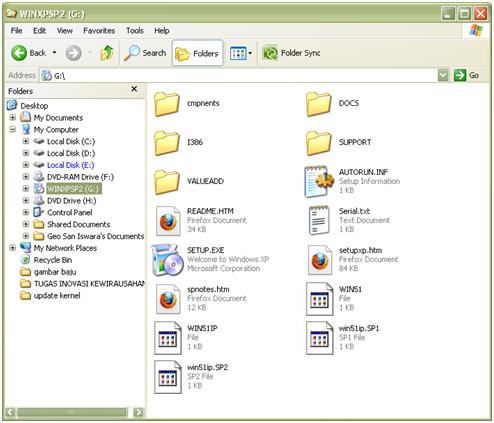Select the VALUEADD folder icon

167,182
